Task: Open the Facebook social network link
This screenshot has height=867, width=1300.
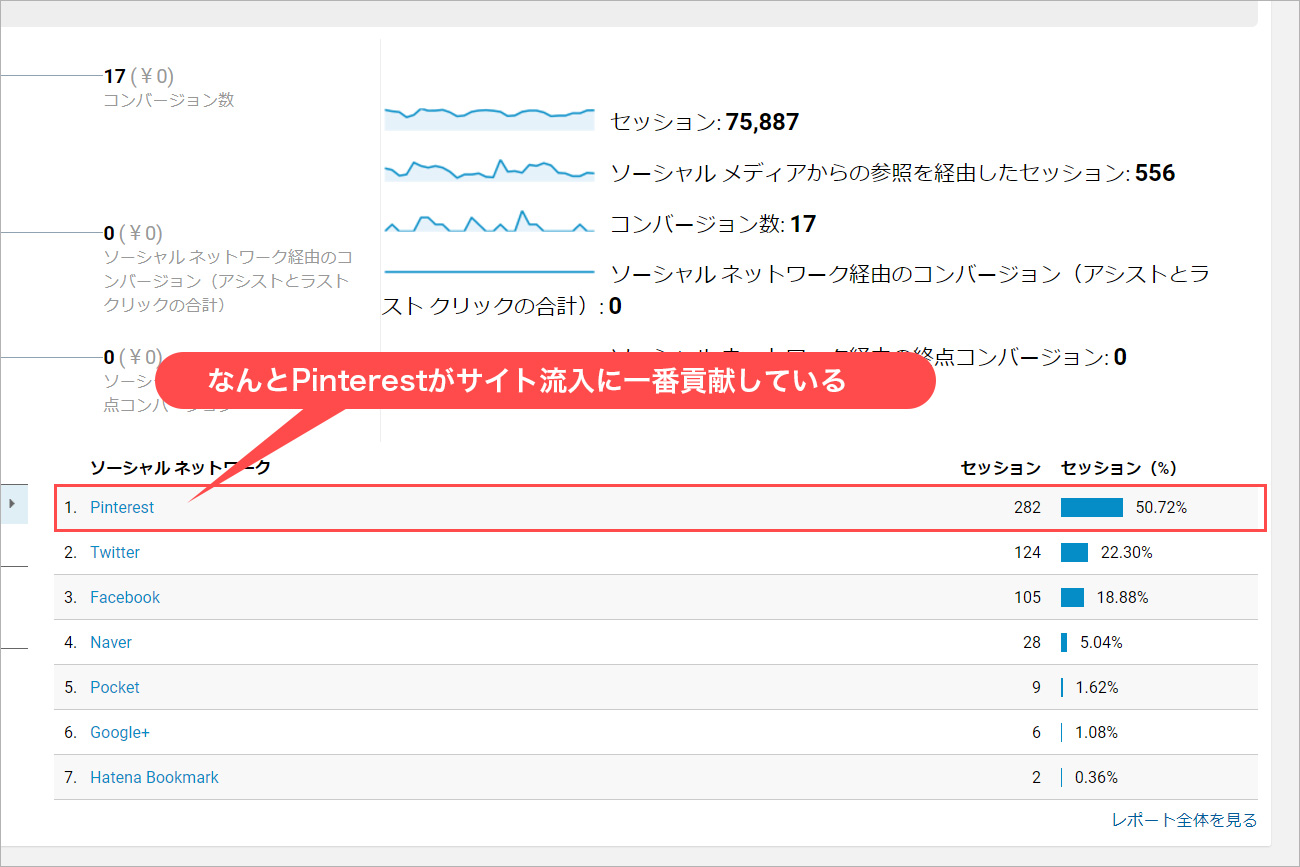Action: click(125, 597)
